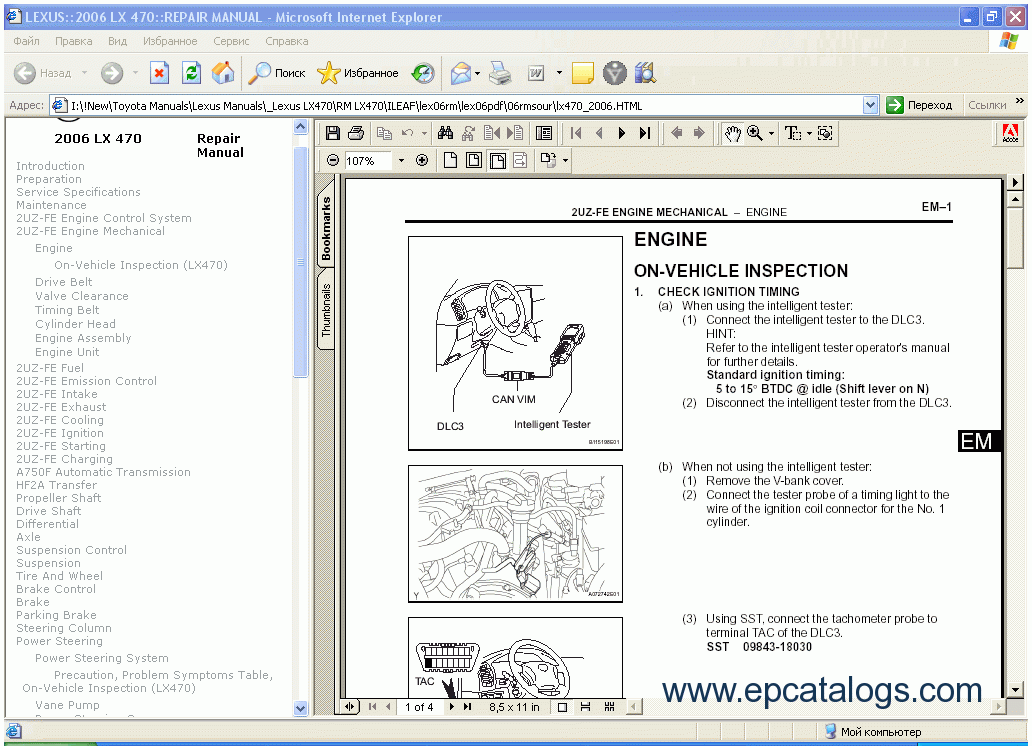Open the Сервис menu

coord(231,41)
